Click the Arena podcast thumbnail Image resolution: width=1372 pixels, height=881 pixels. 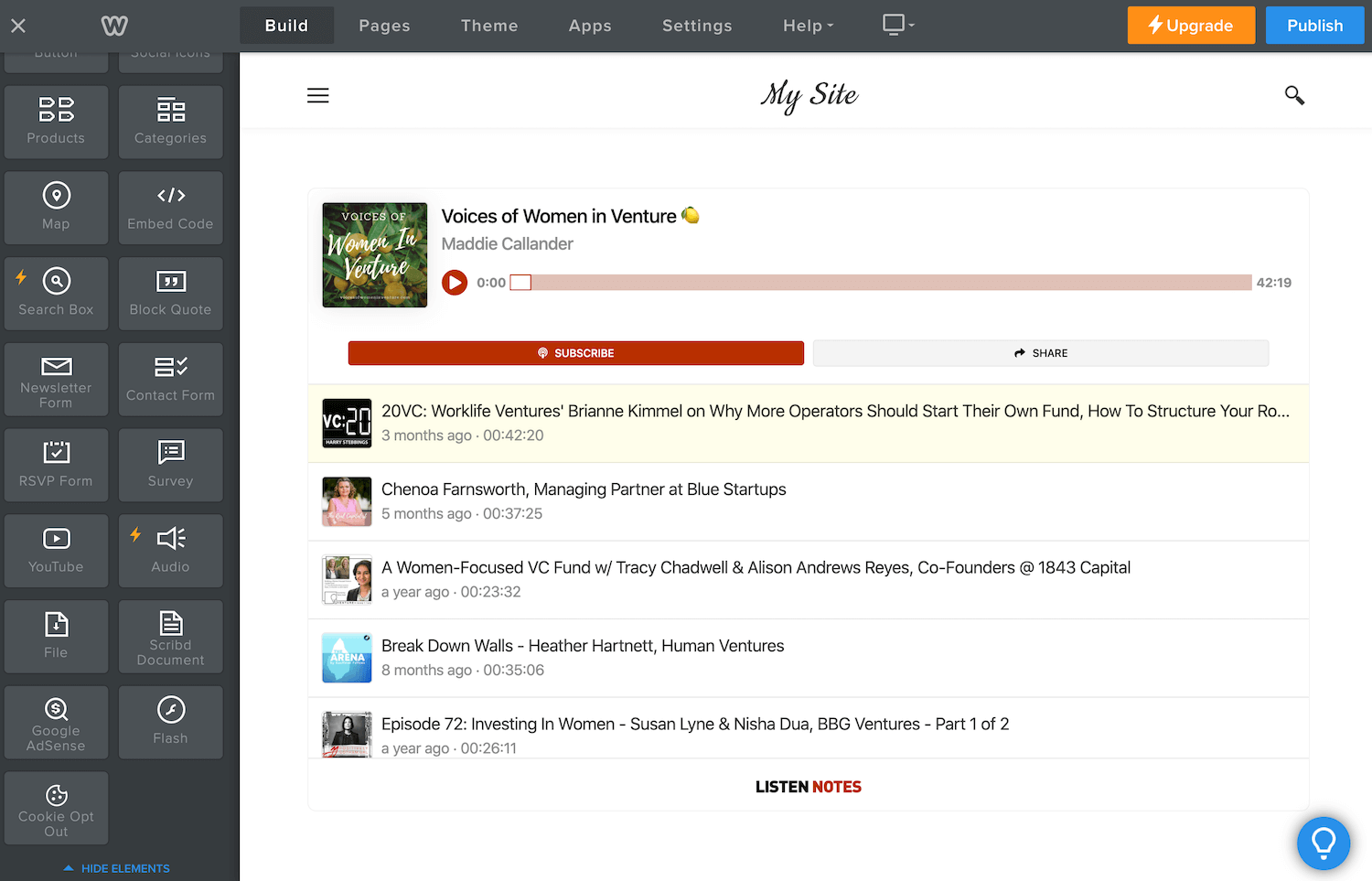[x=347, y=658]
